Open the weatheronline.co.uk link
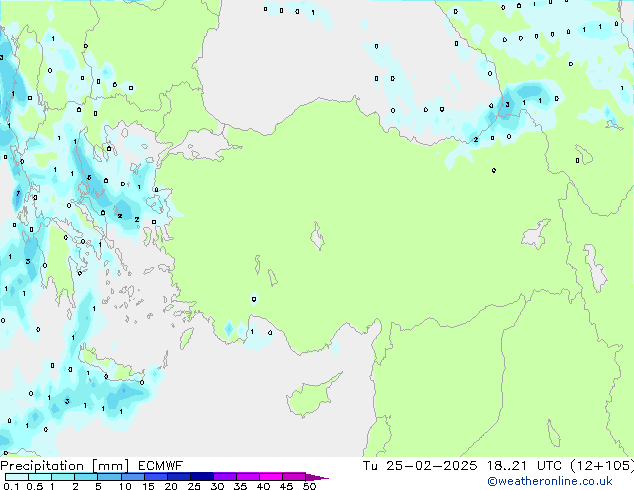Screen dimensions: 634x490 [x=550, y=481]
